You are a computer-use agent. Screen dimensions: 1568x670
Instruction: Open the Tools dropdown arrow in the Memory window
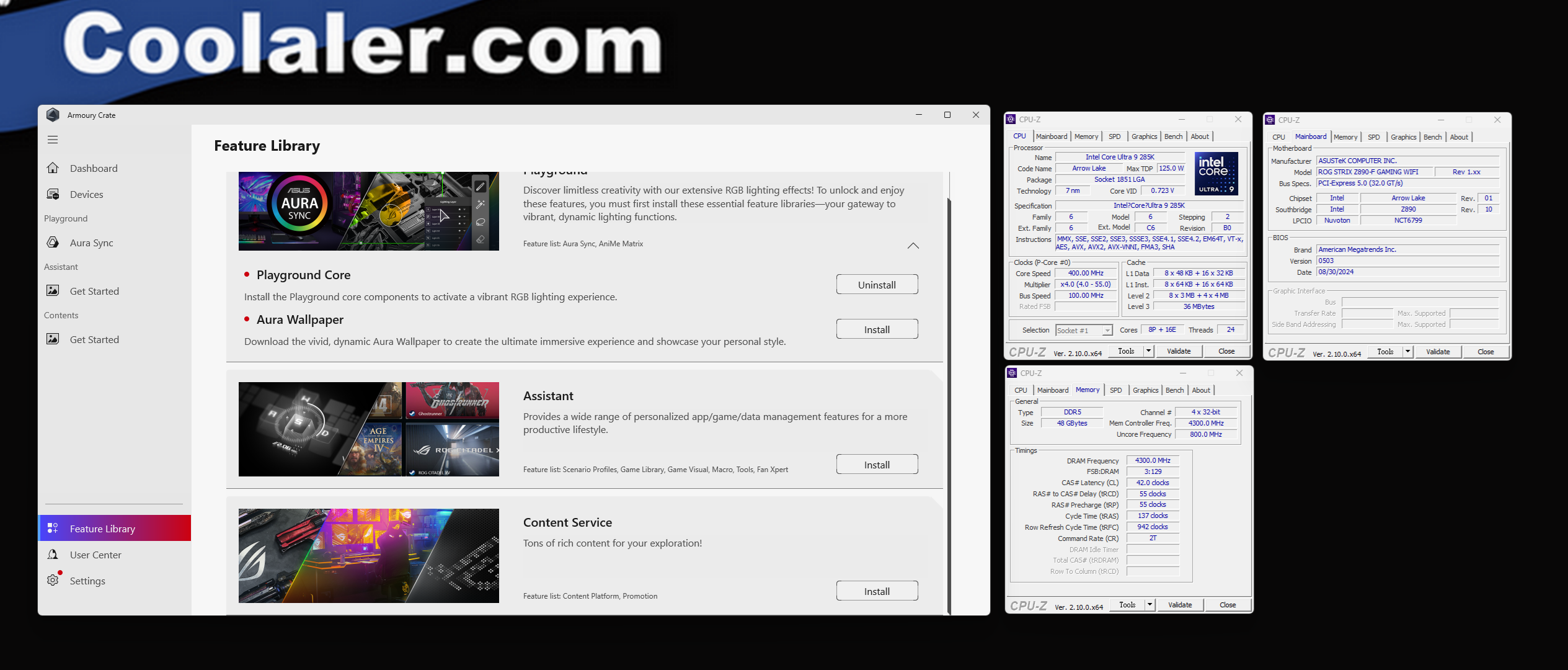(1149, 605)
